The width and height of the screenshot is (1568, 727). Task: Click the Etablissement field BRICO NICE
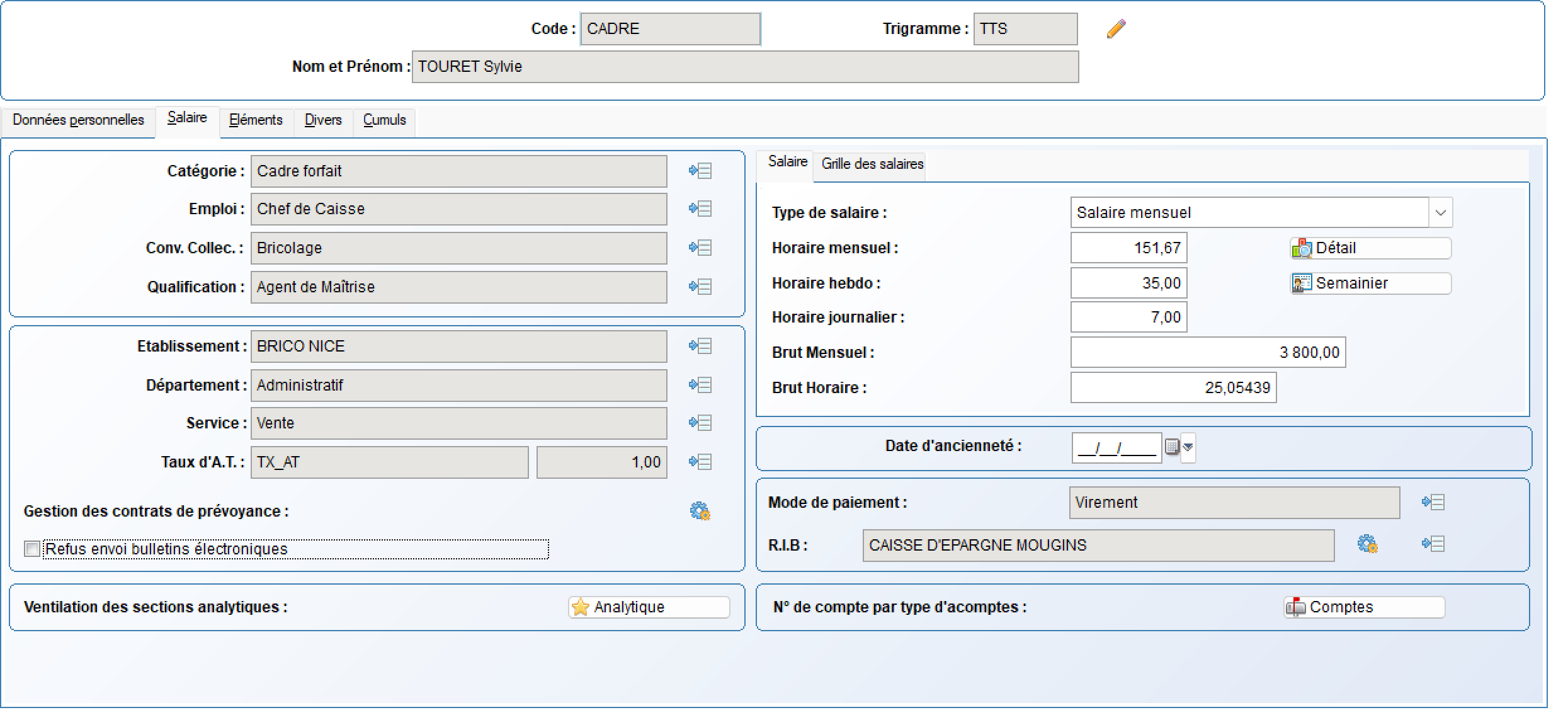tap(459, 346)
